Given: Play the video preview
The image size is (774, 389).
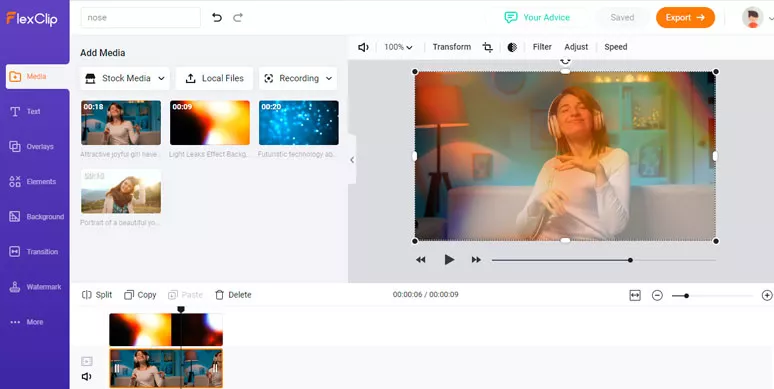Looking at the screenshot, I should click(449, 260).
